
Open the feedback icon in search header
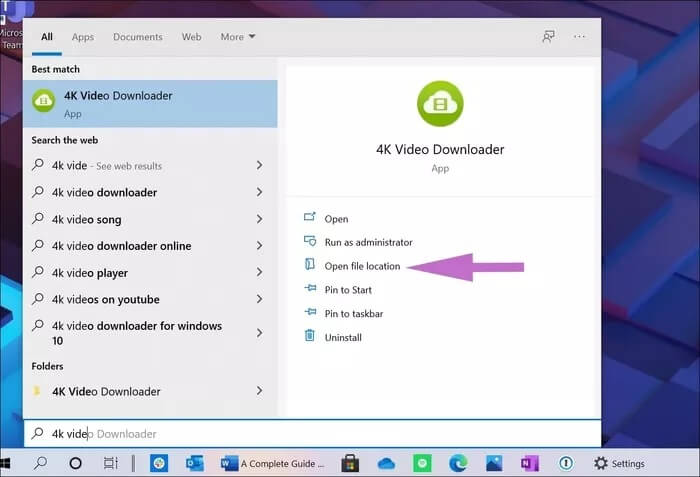pos(548,37)
